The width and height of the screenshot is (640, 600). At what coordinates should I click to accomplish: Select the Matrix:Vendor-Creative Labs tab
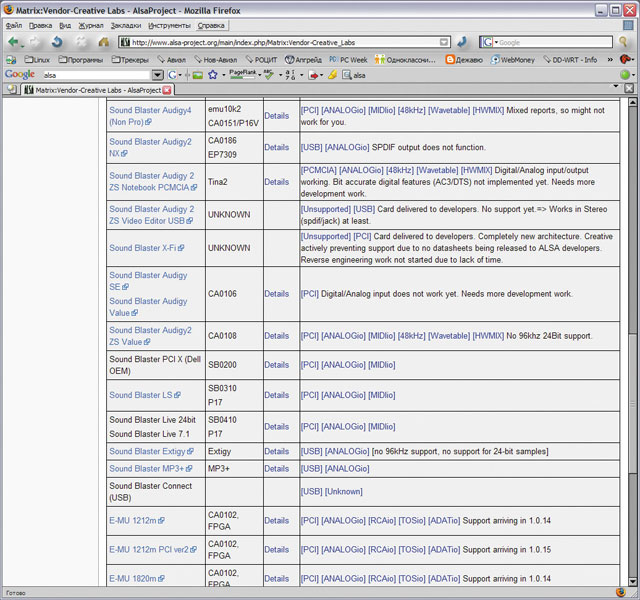tap(98, 90)
